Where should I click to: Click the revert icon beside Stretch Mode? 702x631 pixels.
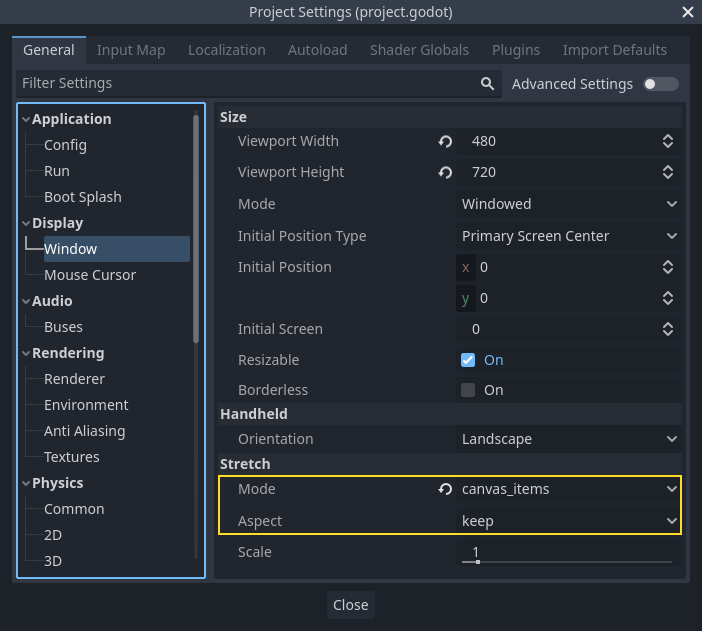(x=445, y=490)
